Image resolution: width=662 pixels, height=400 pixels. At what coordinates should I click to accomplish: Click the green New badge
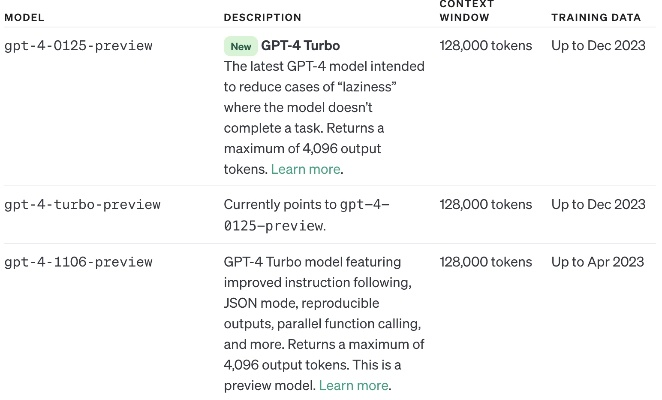click(240, 46)
